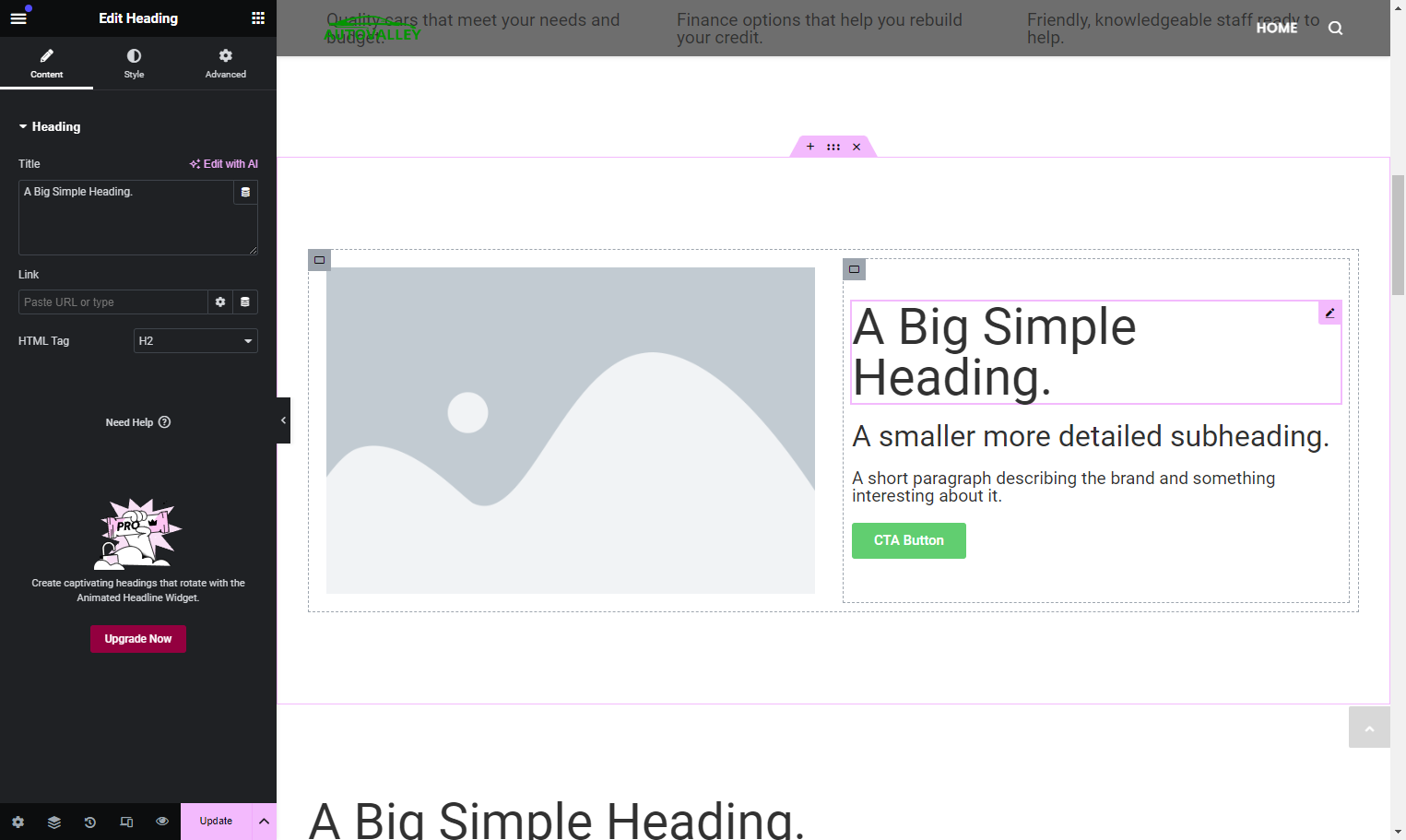This screenshot has height=840, width=1406.
Task: Open revision history icon
Action: coord(90,822)
